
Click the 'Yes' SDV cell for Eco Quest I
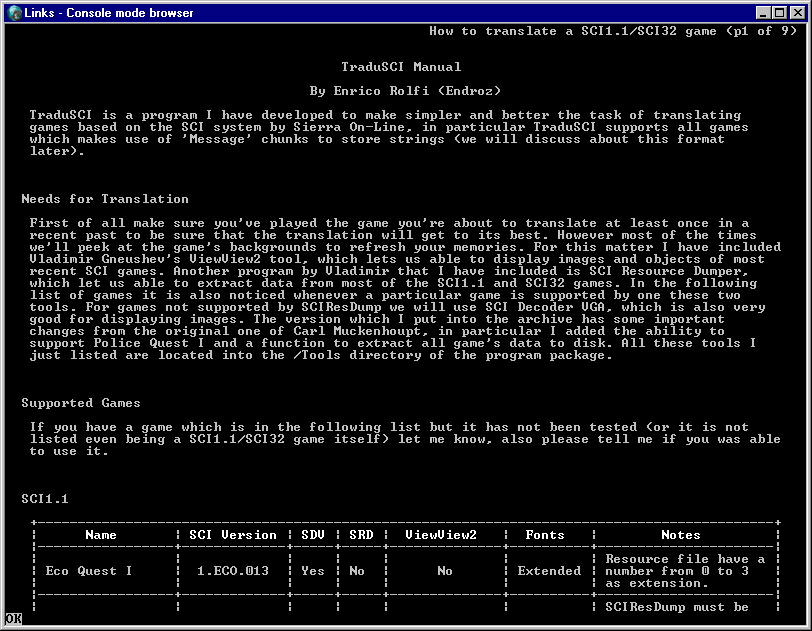[313, 571]
